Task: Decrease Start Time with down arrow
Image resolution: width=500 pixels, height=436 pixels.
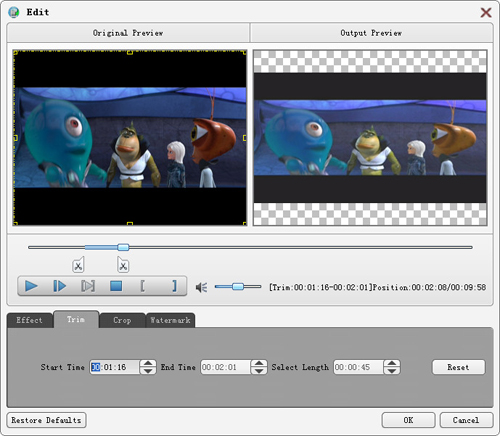Action: [148, 371]
